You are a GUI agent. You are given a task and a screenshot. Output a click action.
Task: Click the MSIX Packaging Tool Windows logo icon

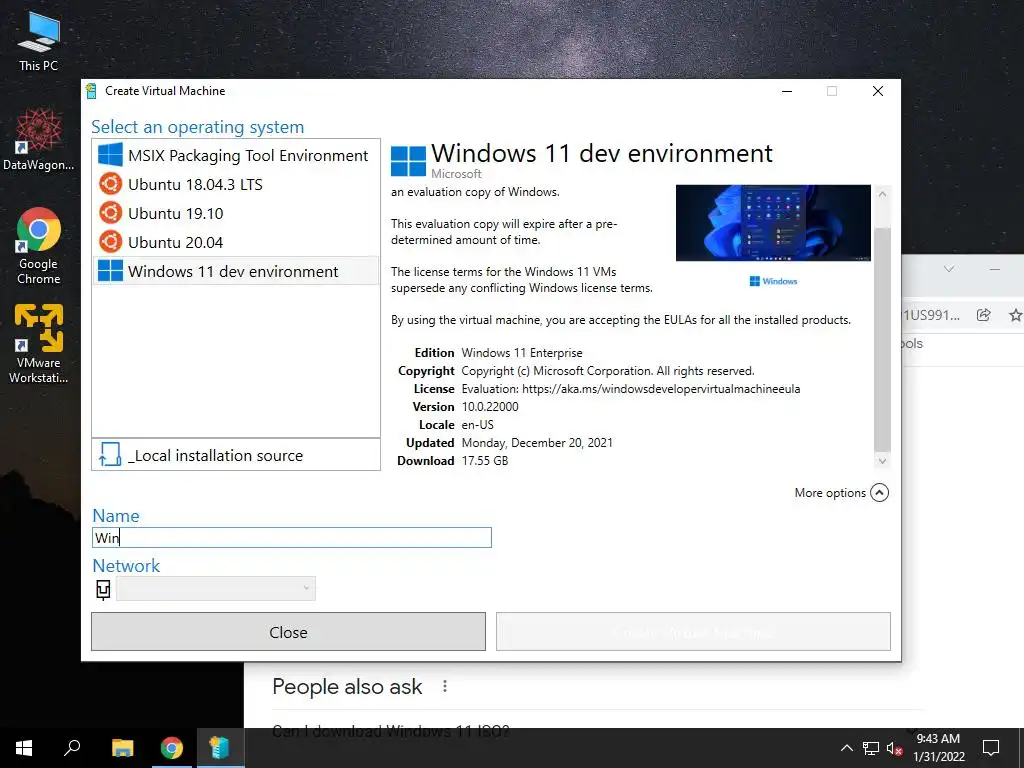coord(110,155)
